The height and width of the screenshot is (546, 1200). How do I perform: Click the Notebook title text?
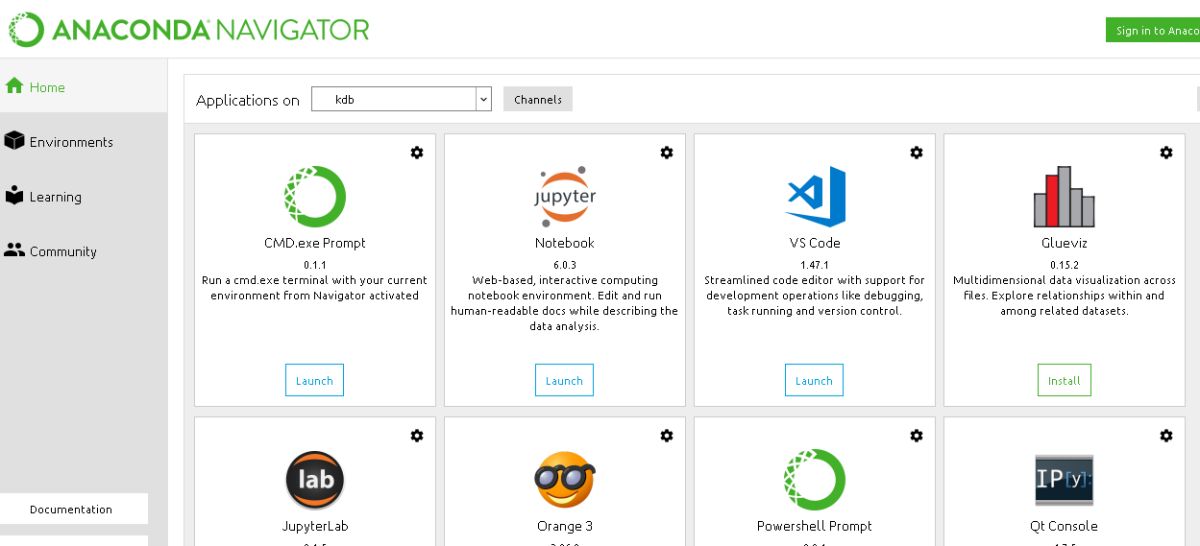click(x=565, y=243)
